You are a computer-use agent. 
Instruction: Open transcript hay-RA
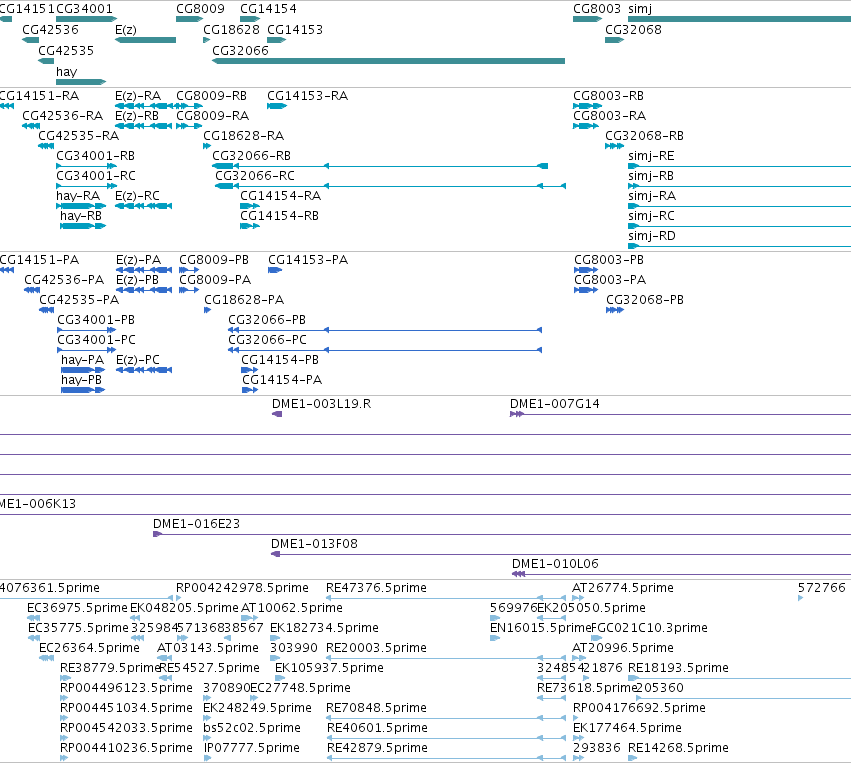point(78,196)
